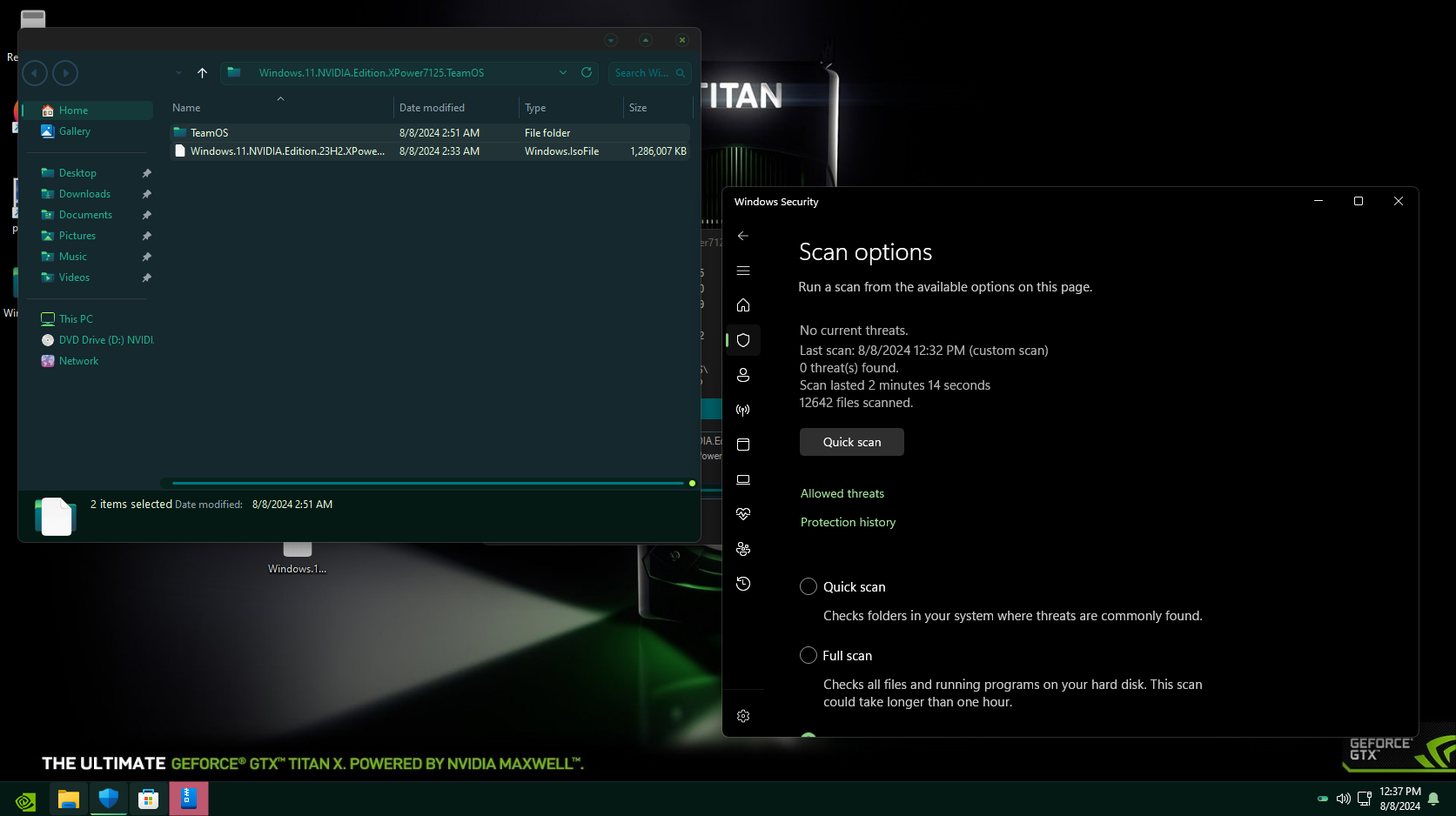
Task: Open the Documents quick access folder
Action: pos(85,215)
